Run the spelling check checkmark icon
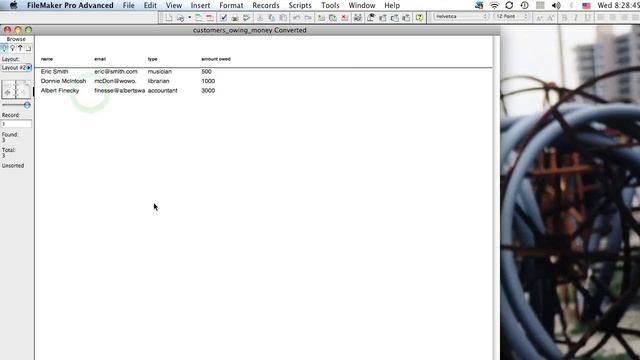 point(223,18)
